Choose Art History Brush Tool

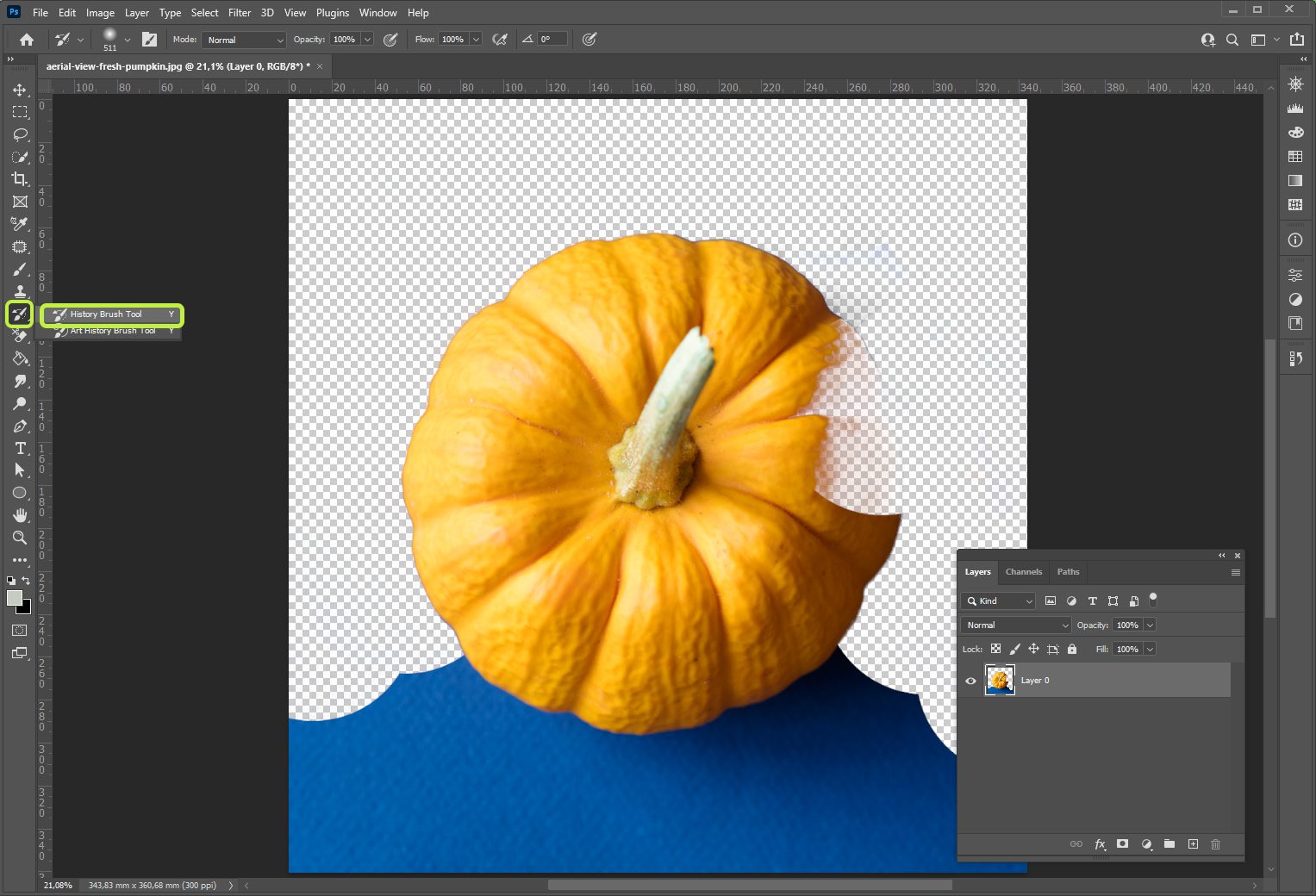pyautogui.click(x=115, y=331)
